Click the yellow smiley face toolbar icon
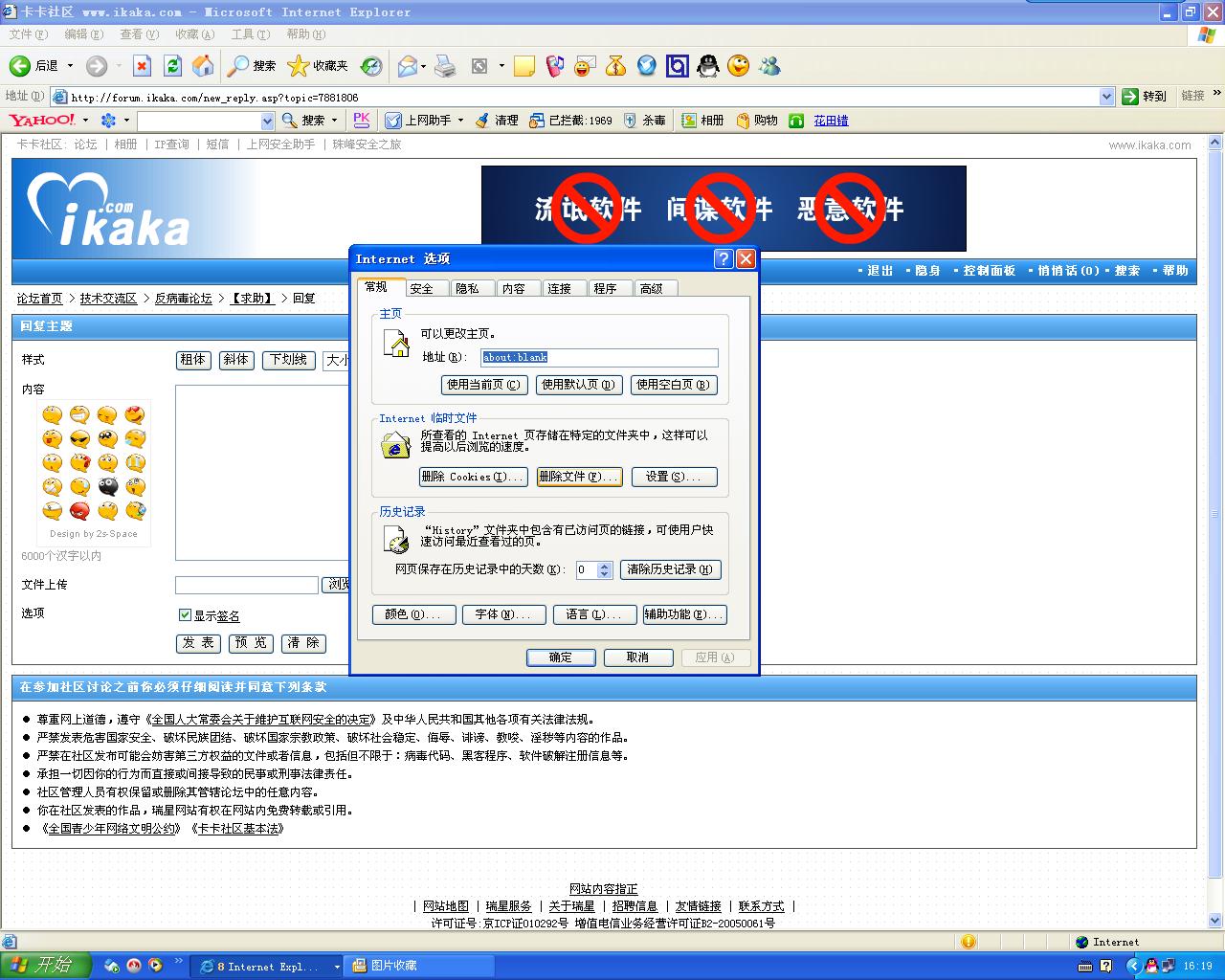 [x=739, y=66]
